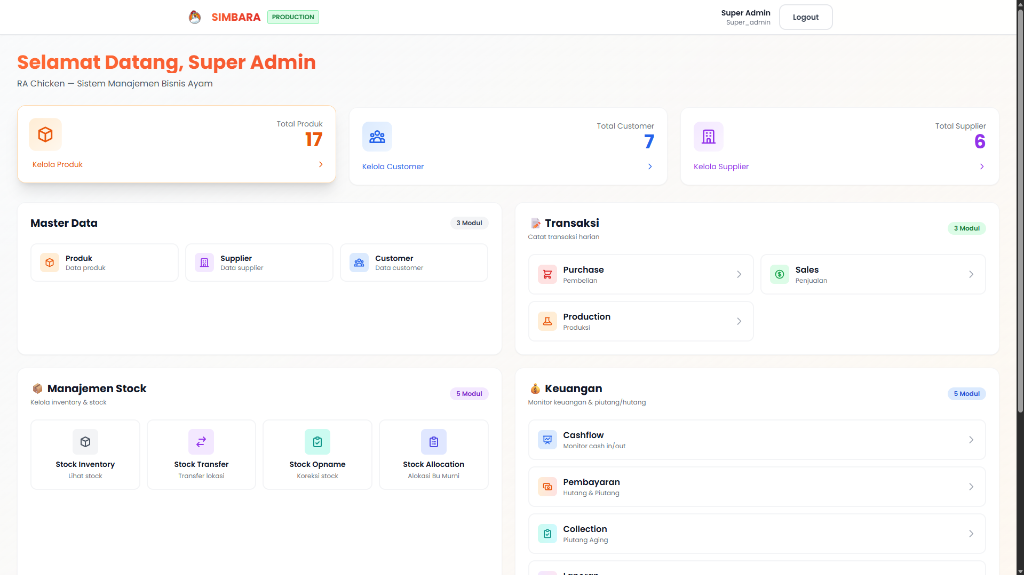This screenshot has height=575, width=1024.
Task: Click the Production icon
Action: click(547, 321)
